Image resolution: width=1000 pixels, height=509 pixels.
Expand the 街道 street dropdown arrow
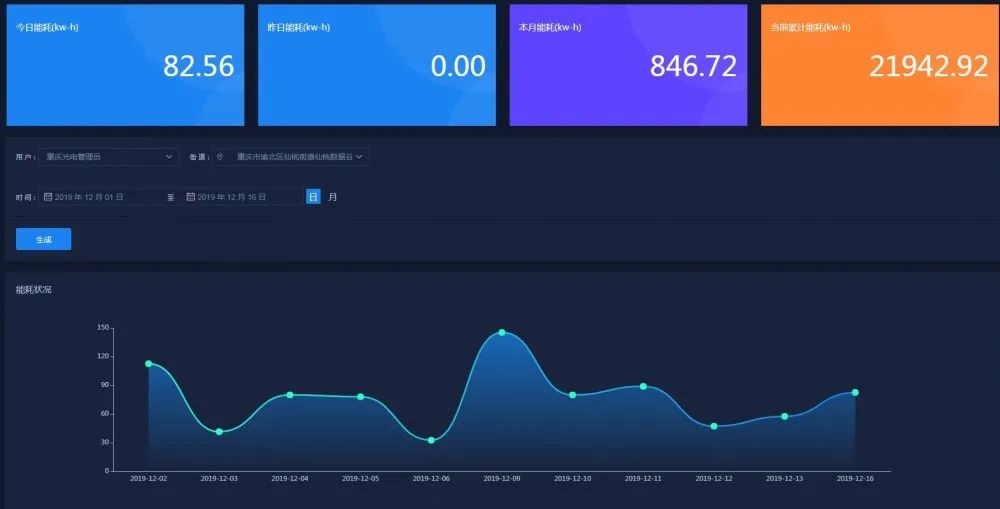click(360, 157)
